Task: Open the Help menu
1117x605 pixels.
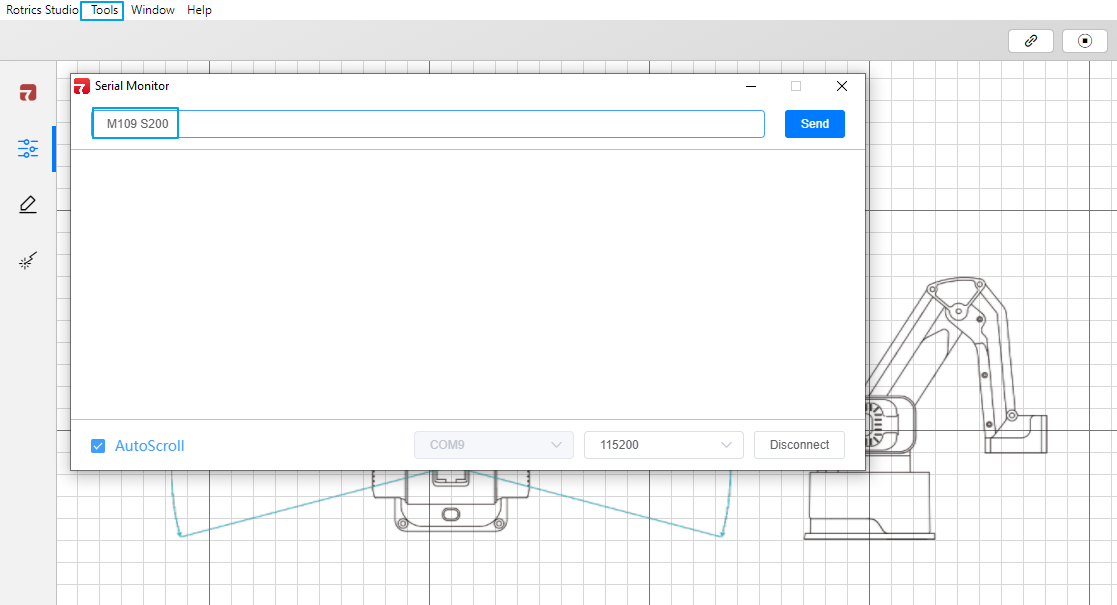Action: pyautogui.click(x=199, y=10)
